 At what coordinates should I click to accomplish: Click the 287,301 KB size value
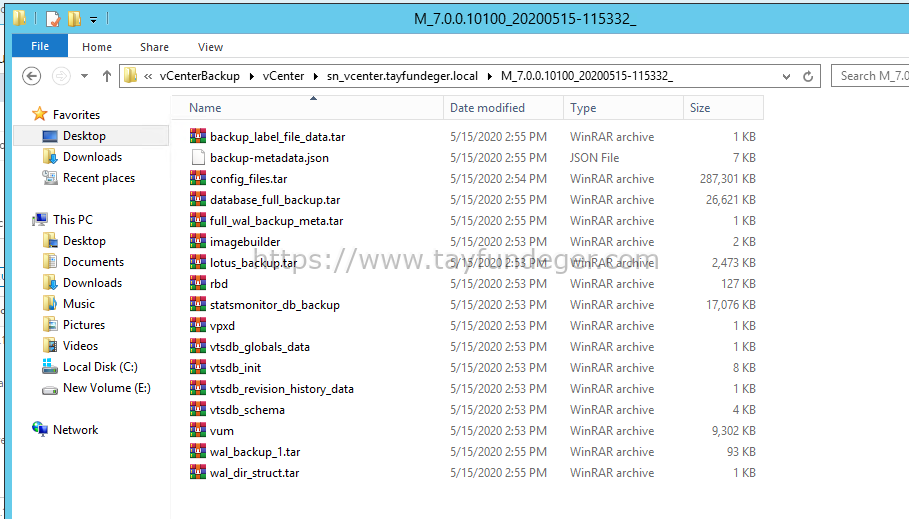[x=728, y=179]
